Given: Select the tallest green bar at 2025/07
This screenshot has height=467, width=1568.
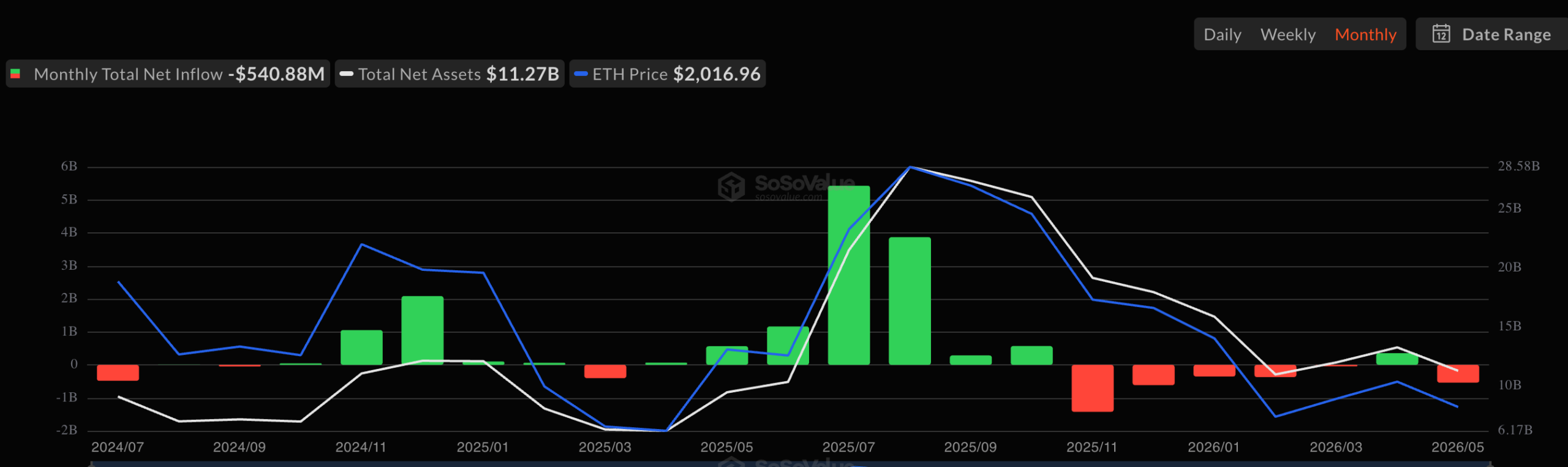Looking at the screenshot, I should click(849, 275).
